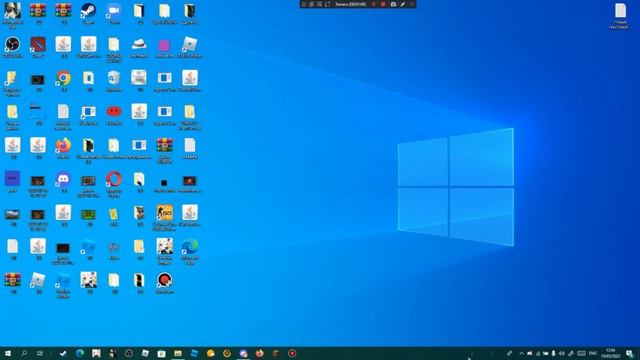Open the Steam desktop shortcut
The width and height of the screenshot is (640, 360).
[88, 12]
